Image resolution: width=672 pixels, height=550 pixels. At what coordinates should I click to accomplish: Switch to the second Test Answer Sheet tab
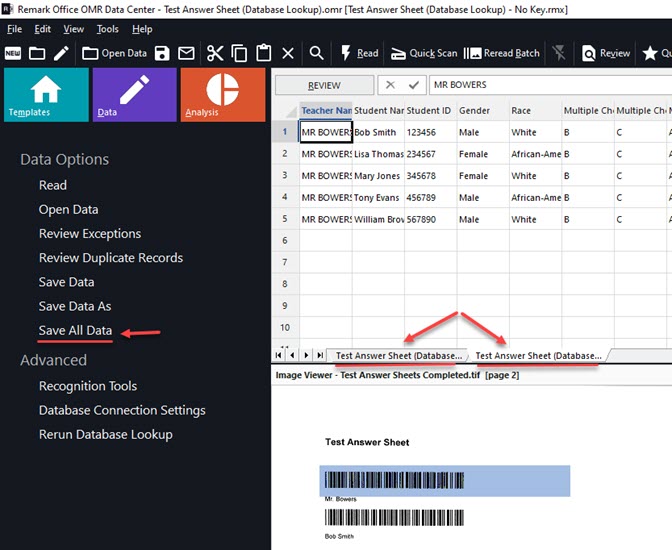(539, 355)
